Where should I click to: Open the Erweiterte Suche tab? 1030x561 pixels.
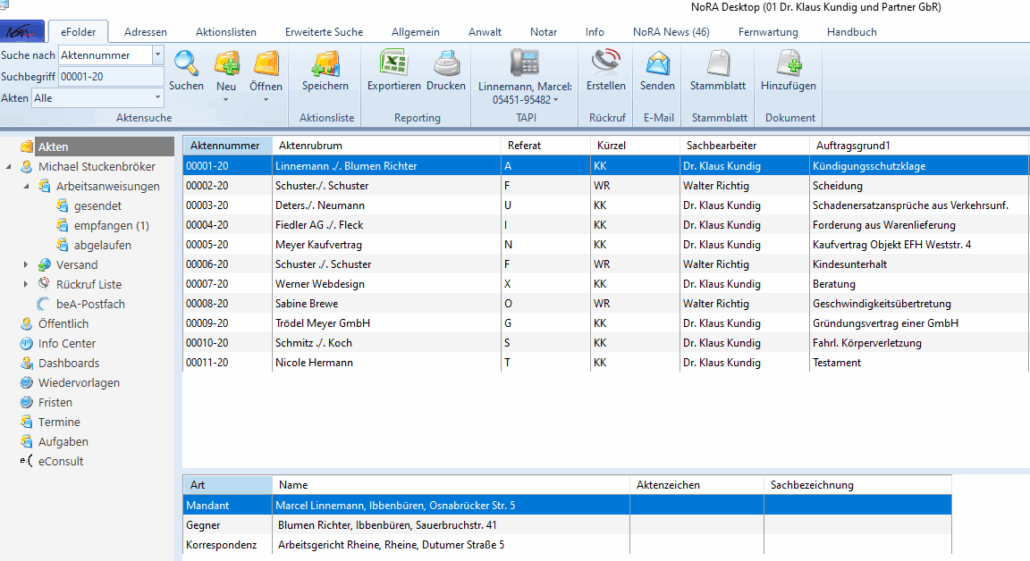324,32
